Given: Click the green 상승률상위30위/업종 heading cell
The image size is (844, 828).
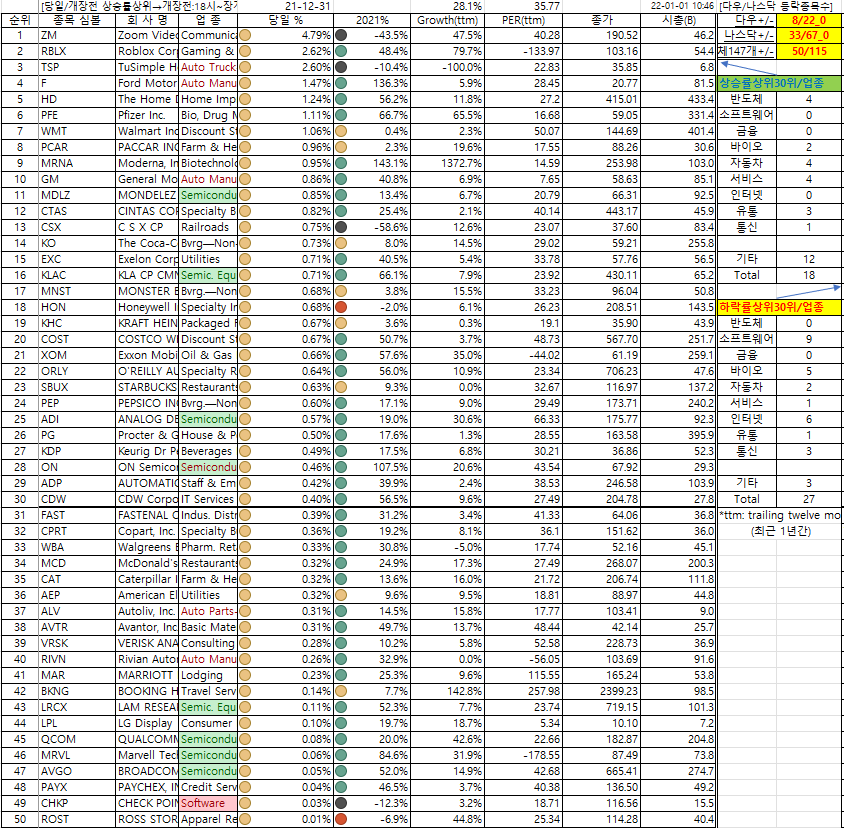Looking at the screenshot, I should tap(779, 83).
